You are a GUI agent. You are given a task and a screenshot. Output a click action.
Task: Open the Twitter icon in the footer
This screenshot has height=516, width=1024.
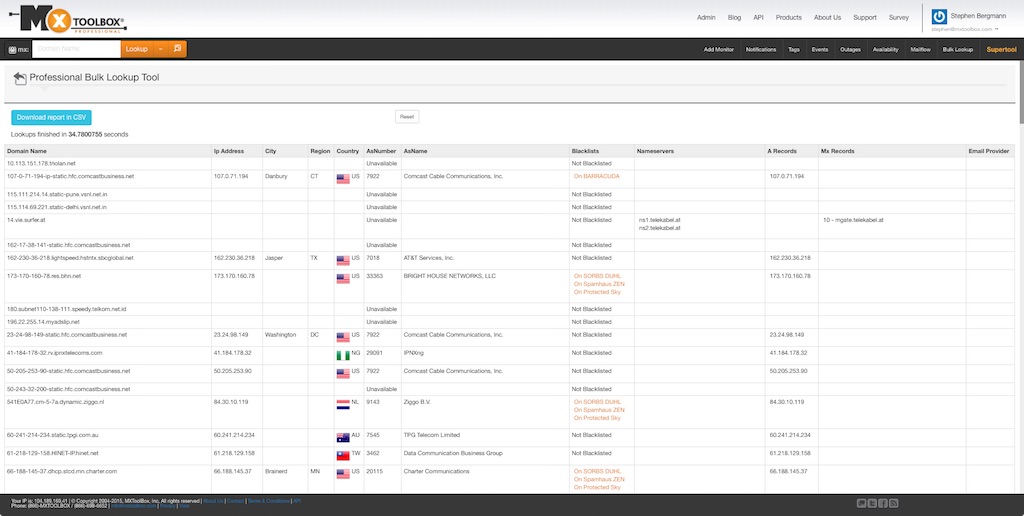(x=872, y=503)
